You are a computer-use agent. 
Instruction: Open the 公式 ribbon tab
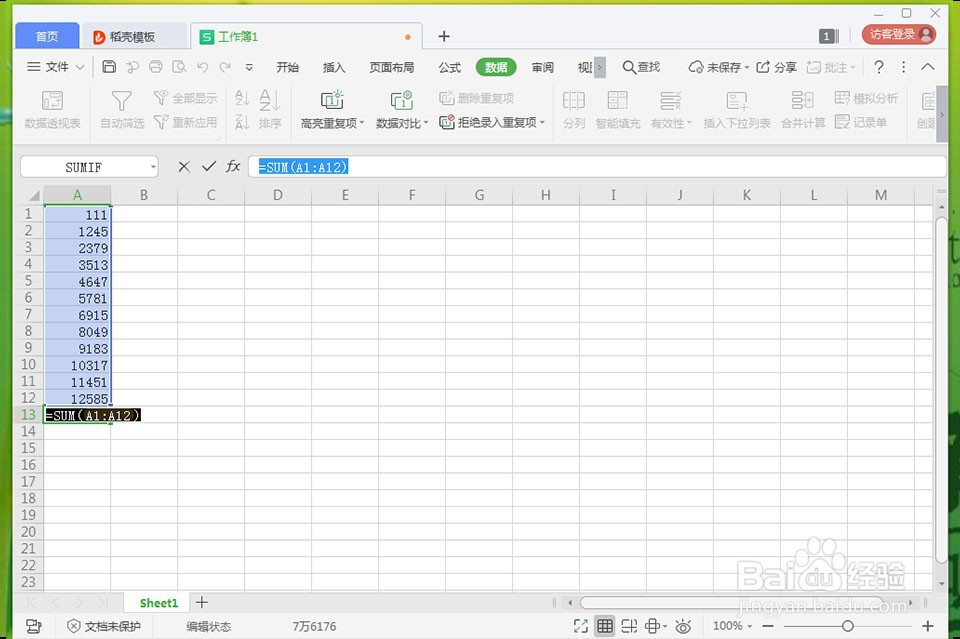tap(449, 67)
